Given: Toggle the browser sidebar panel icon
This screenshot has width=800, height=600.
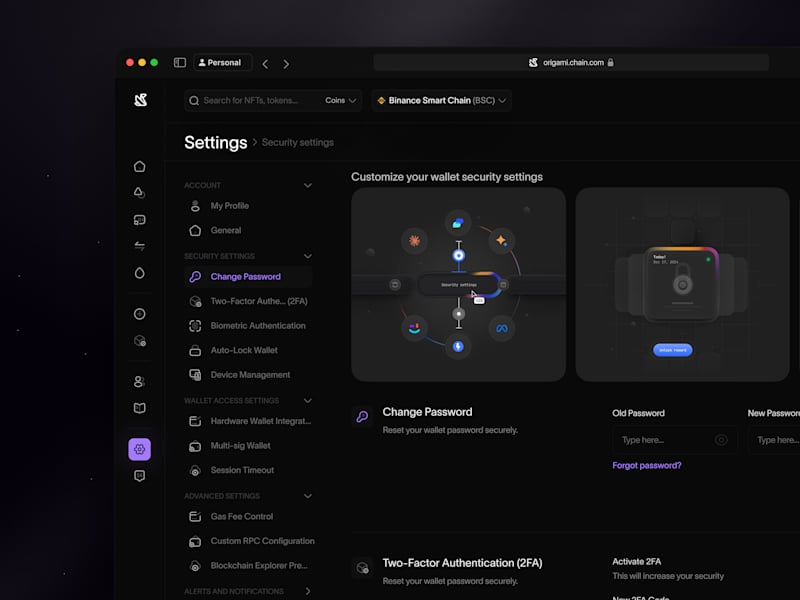Looking at the screenshot, I should 180,63.
